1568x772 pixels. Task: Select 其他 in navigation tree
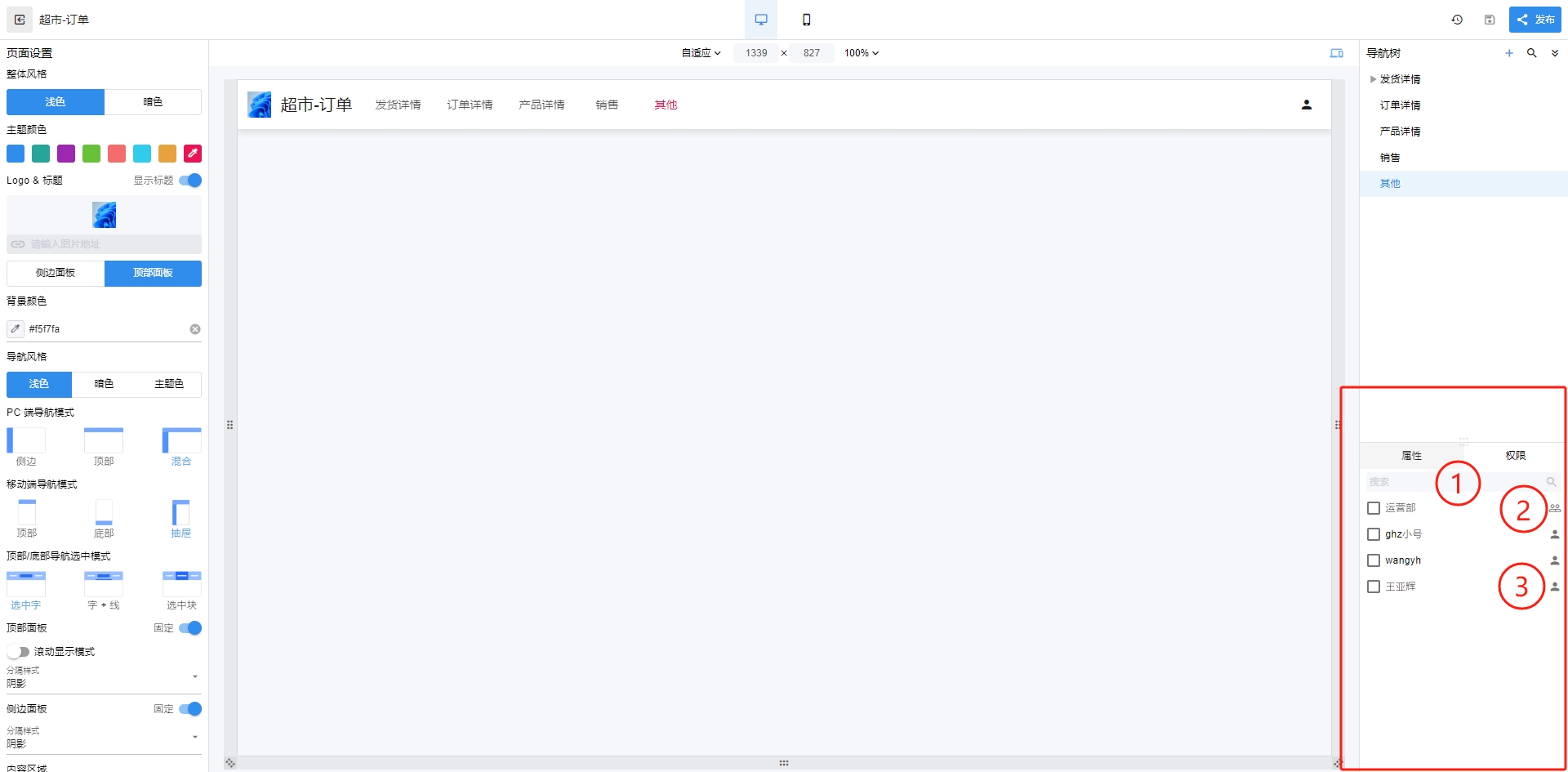tap(1463, 184)
